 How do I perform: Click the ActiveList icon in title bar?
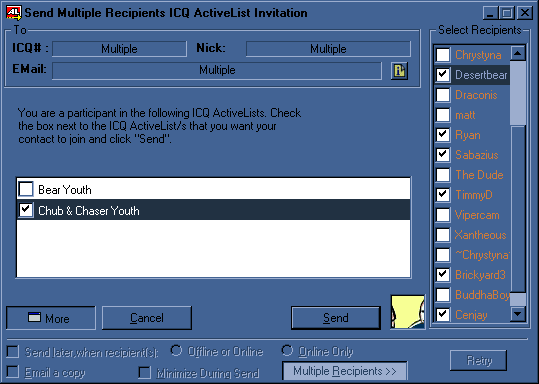click(14, 13)
